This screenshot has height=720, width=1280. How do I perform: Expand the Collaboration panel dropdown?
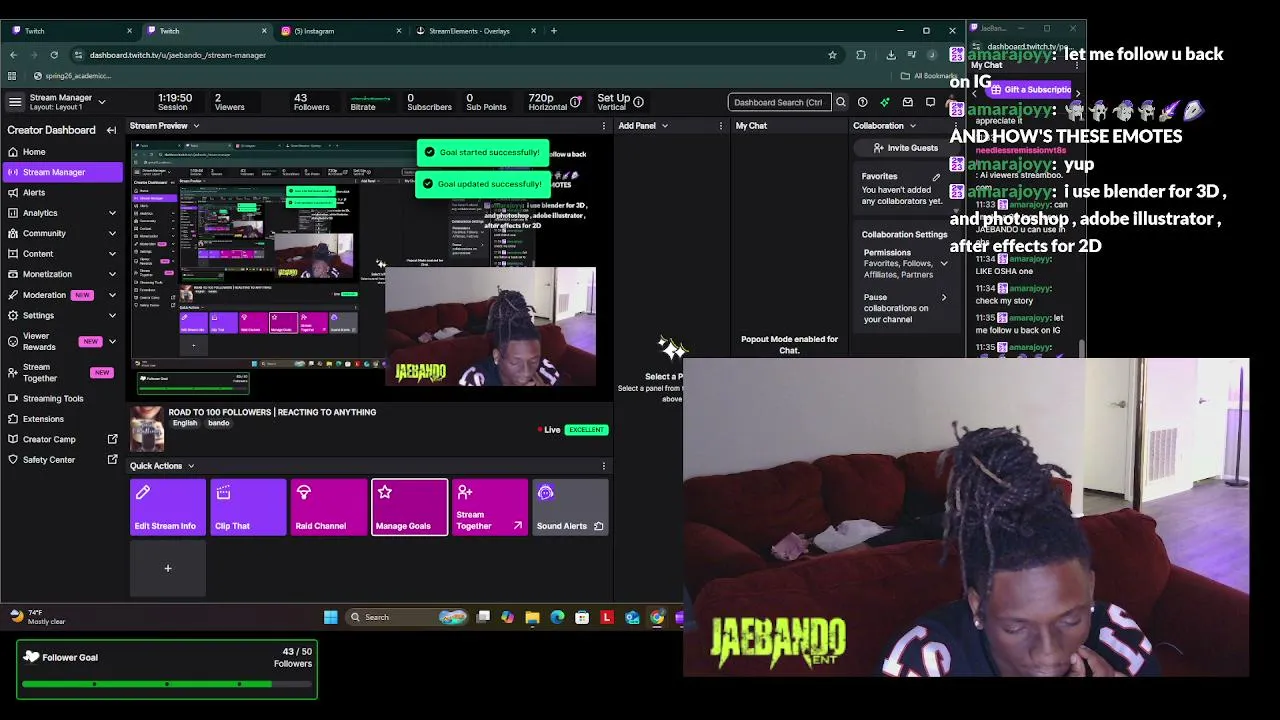(x=912, y=126)
